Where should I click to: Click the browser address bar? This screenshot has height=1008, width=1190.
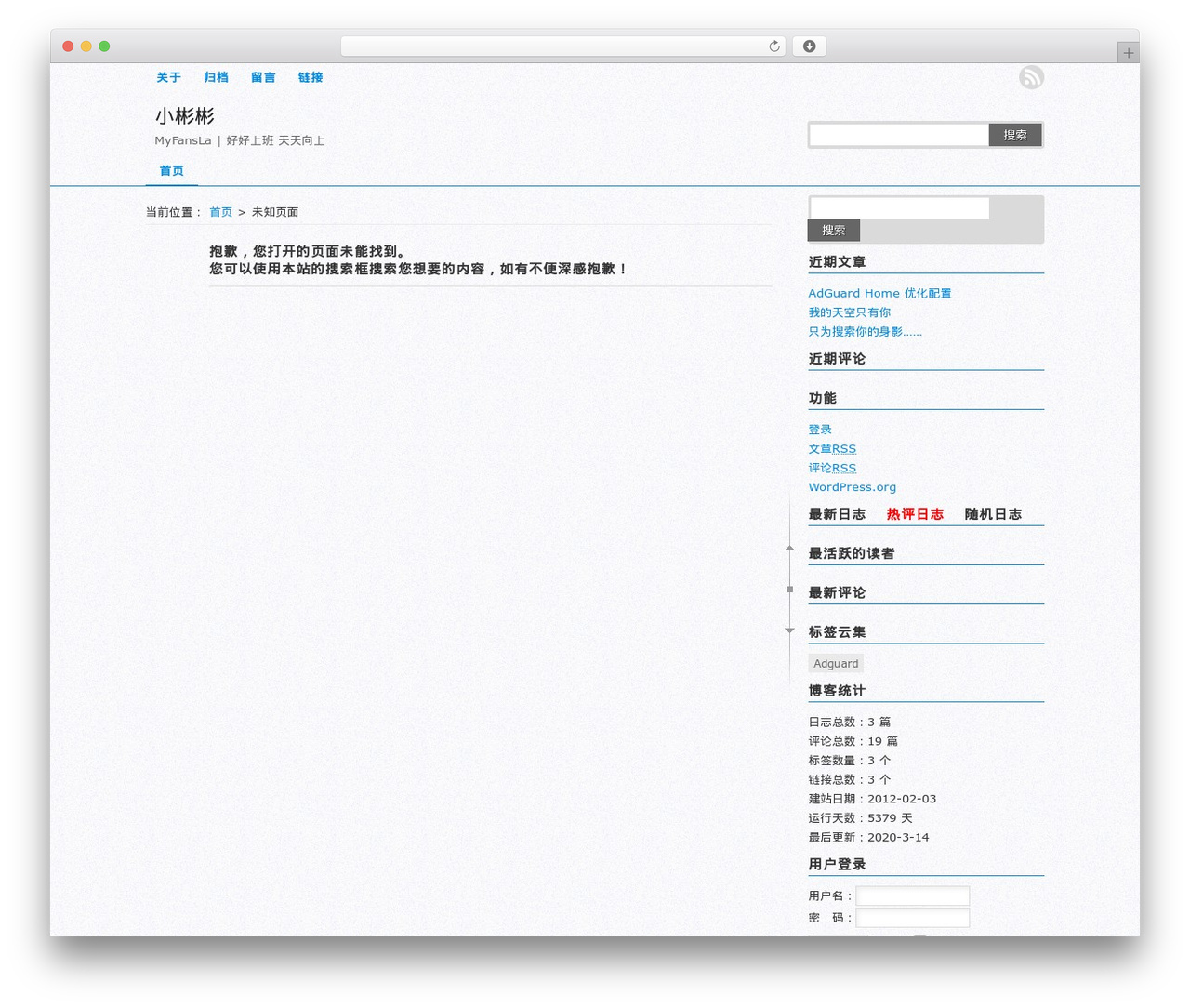click(x=562, y=46)
